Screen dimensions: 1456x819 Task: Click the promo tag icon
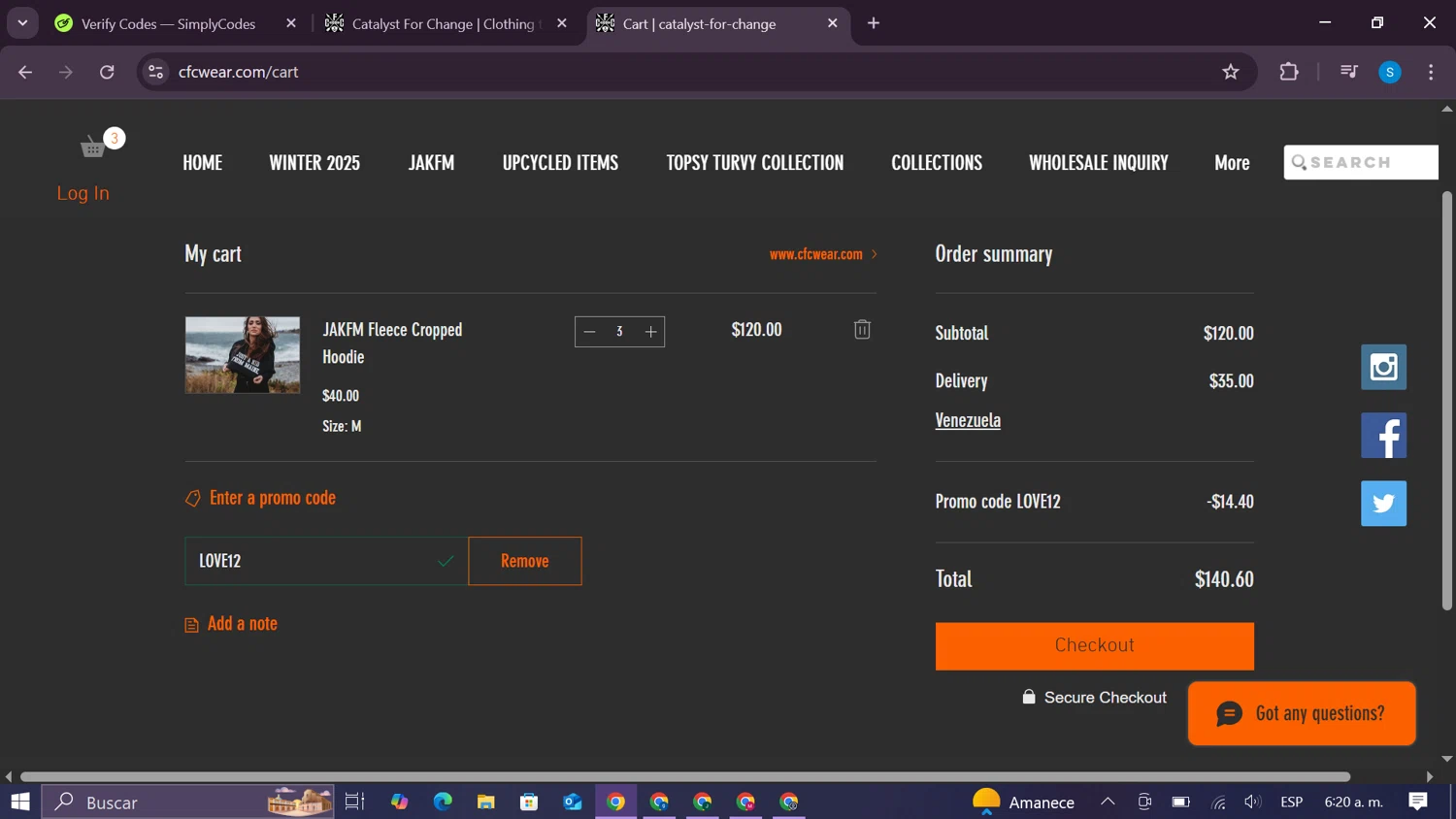coord(192,499)
